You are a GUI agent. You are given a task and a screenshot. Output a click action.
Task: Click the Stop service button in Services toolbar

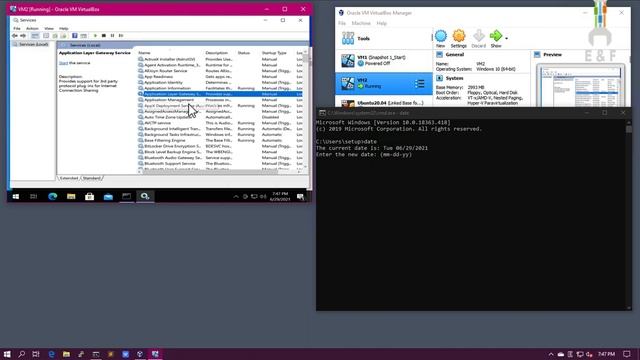coord(104,36)
